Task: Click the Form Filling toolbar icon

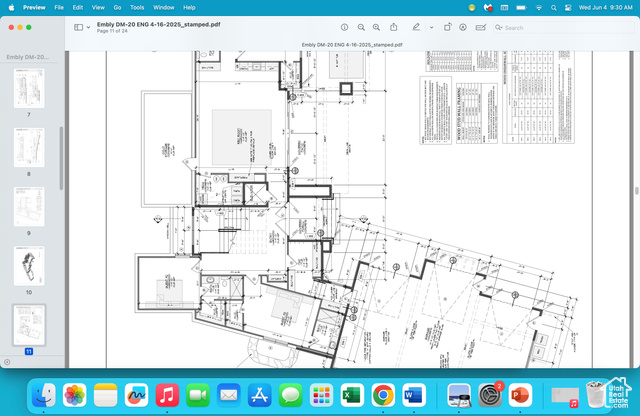Action: click(x=481, y=27)
